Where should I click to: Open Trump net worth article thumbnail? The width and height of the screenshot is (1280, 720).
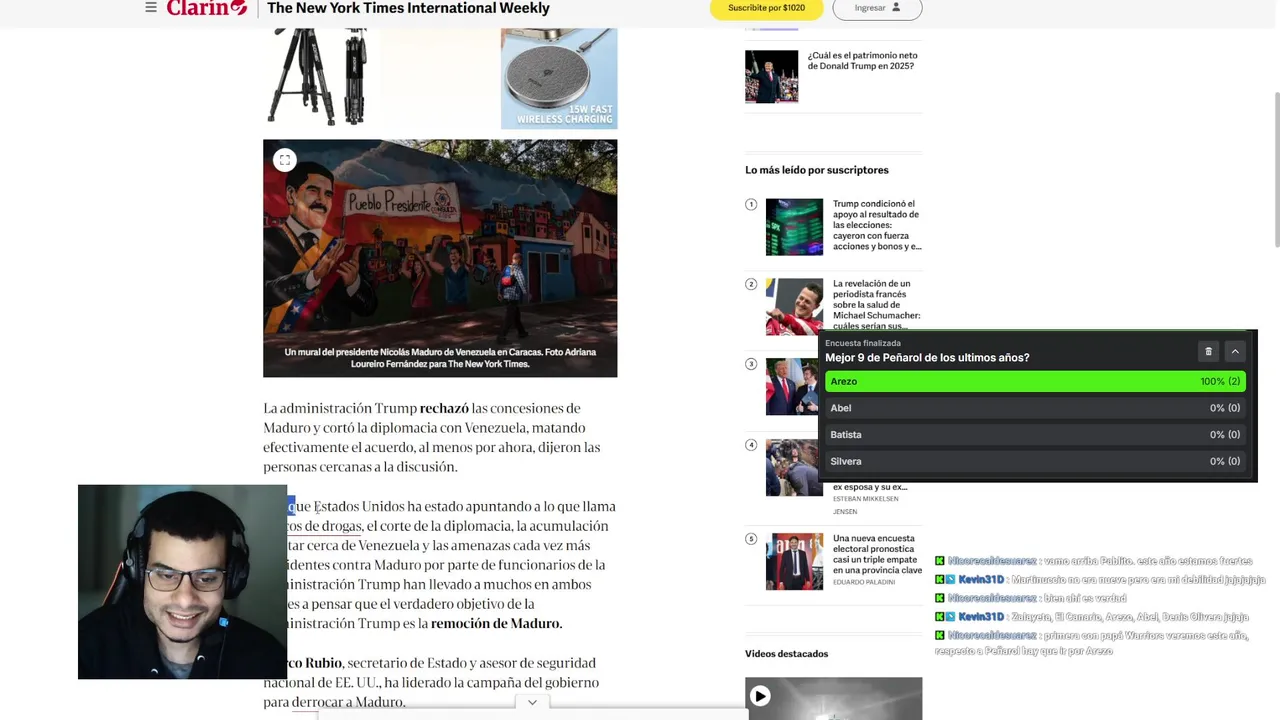click(x=771, y=76)
